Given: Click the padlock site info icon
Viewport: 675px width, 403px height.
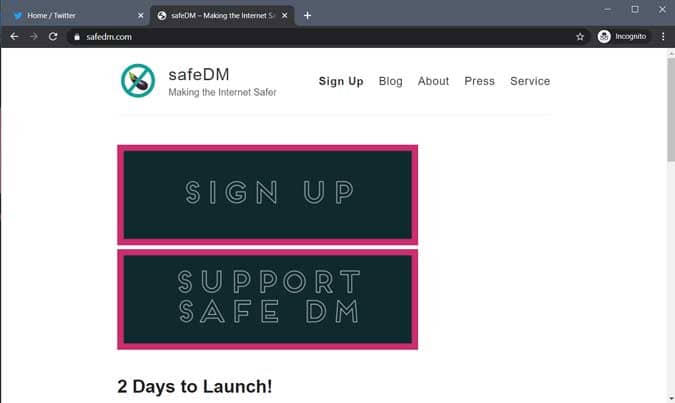Looking at the screenshot, I should [77, 37].
